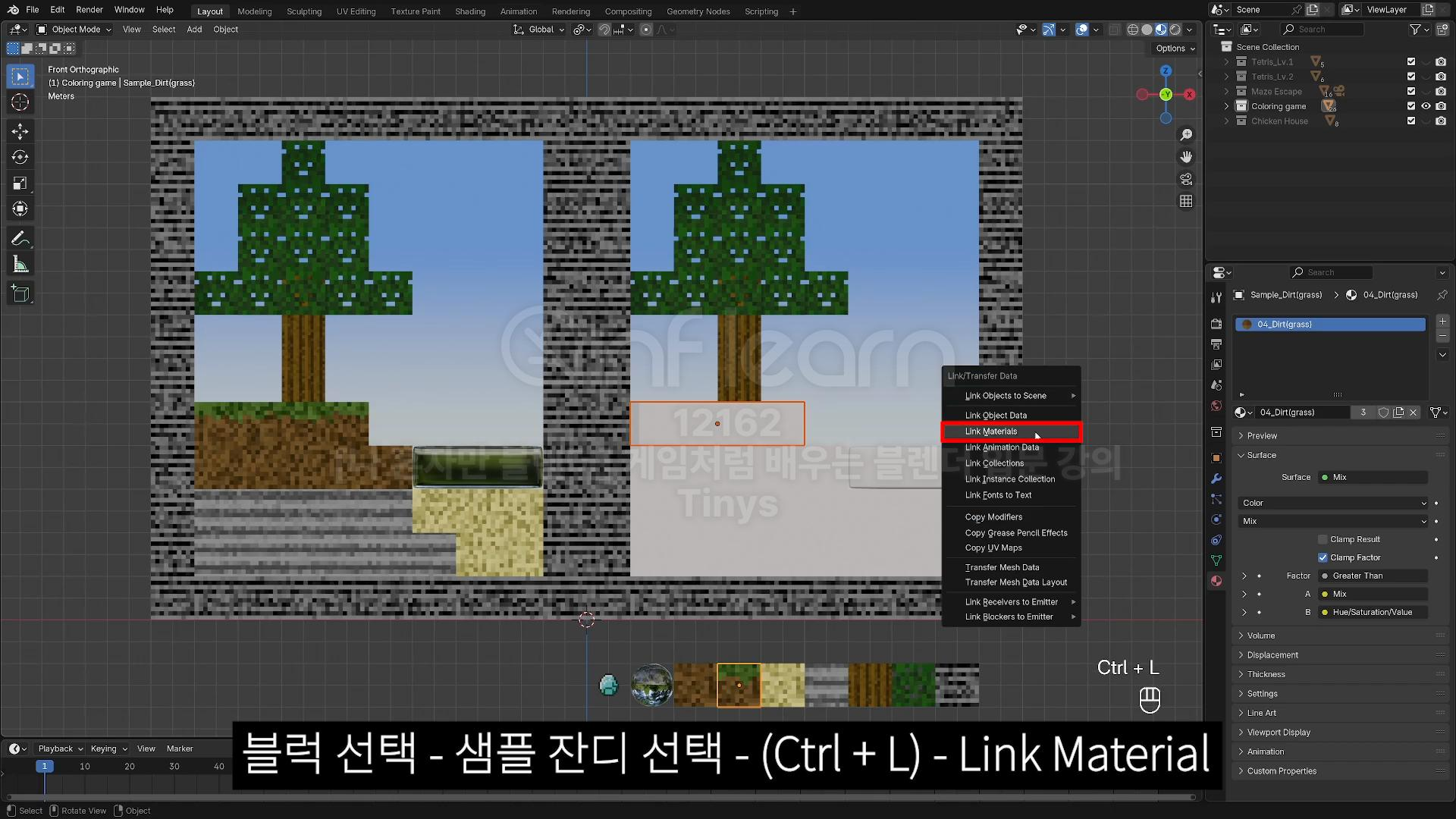Screen dimensions: 1456x819
Task: Toggle Chicken House collection exclude checkbox
Action: (x=1411, y=121)
